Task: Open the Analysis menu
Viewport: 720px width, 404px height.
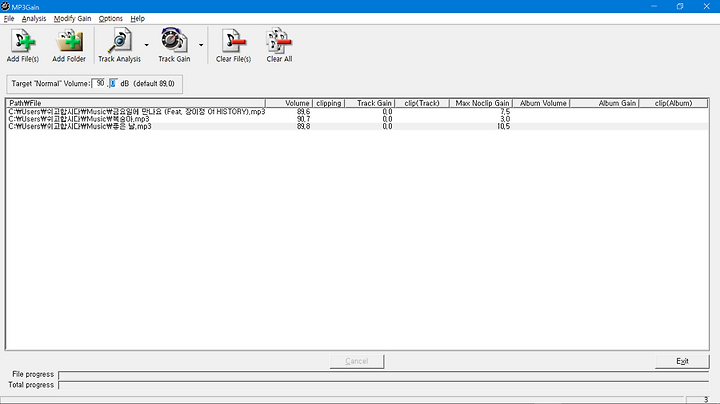Action: (34, 19)
